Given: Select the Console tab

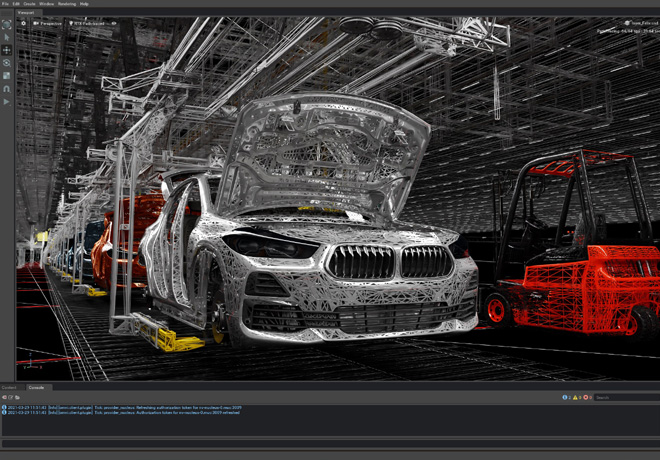Looking at the screenshot, I should point(35,387).
